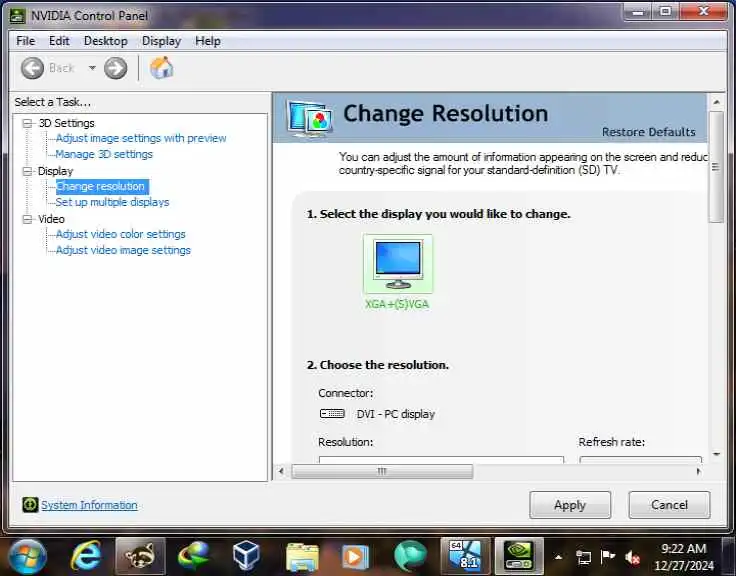
Task: Open the File menu
Action: (x=25, y=41)
